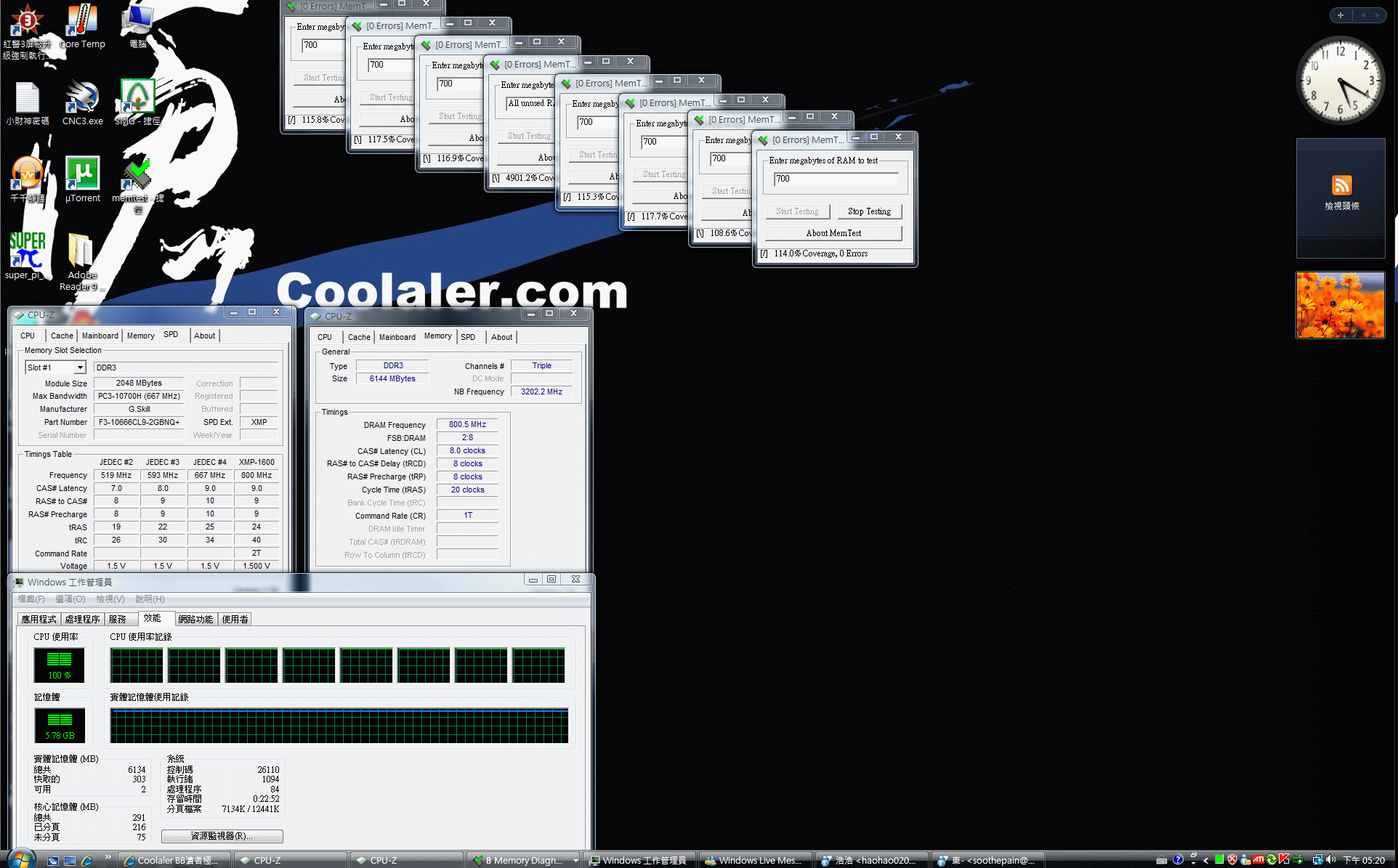Open the Core Temp desktop shortcut
Image resolution: width=1398 pixels, height=868 pixels.
(x=81, y=26)
